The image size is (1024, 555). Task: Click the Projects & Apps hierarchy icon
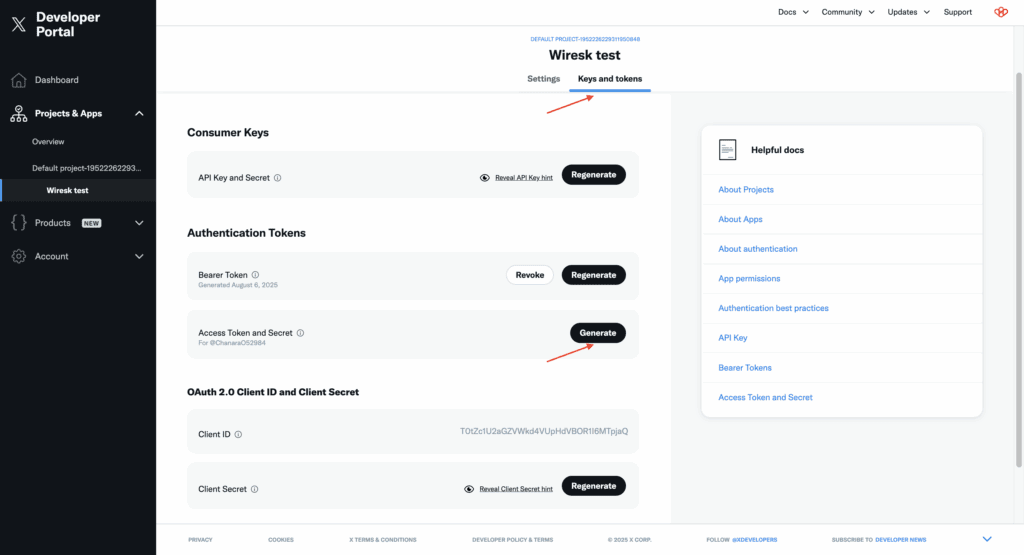[x=19, y=114]
